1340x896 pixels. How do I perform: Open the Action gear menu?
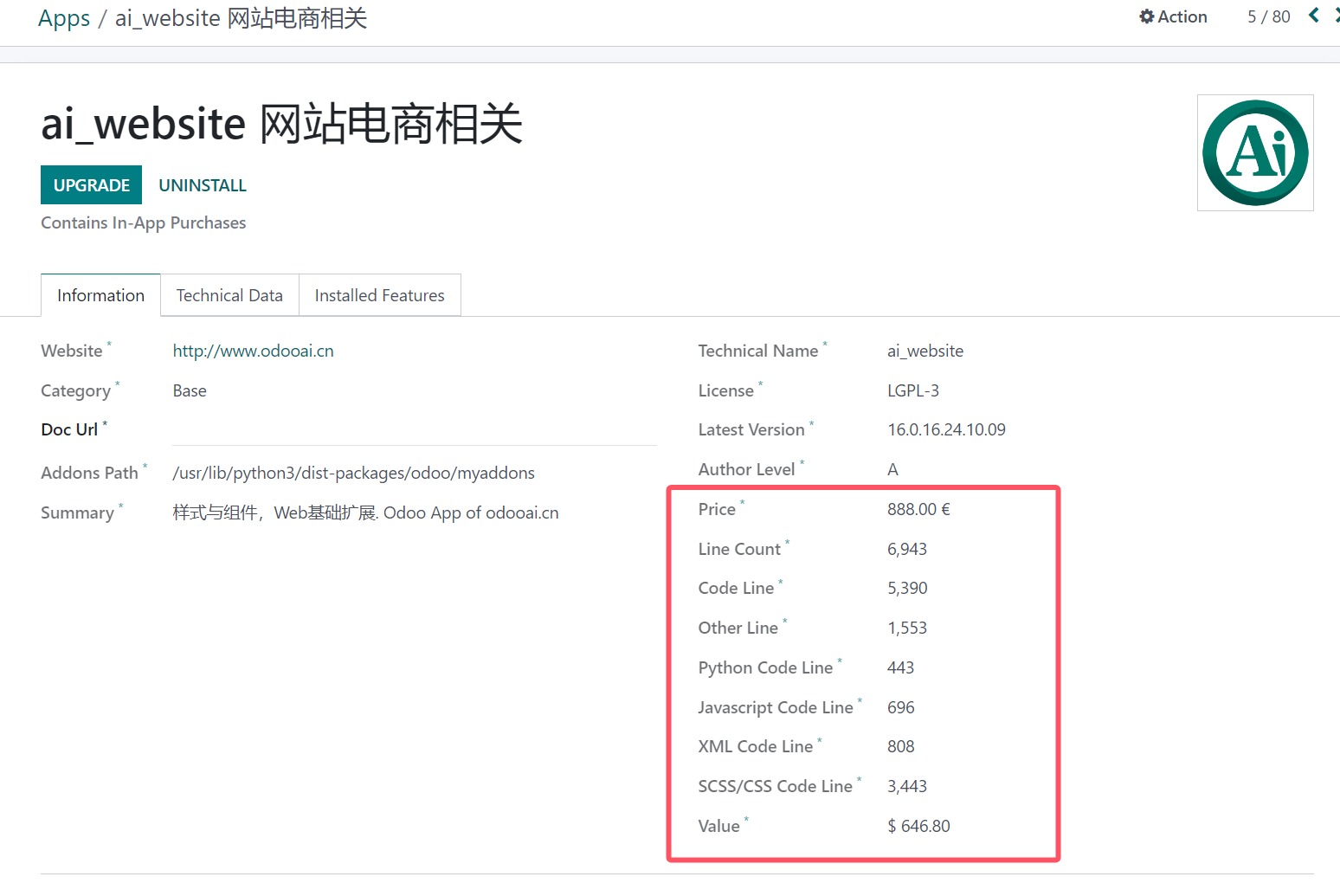pyautogui.click(x=1173, y=16)
